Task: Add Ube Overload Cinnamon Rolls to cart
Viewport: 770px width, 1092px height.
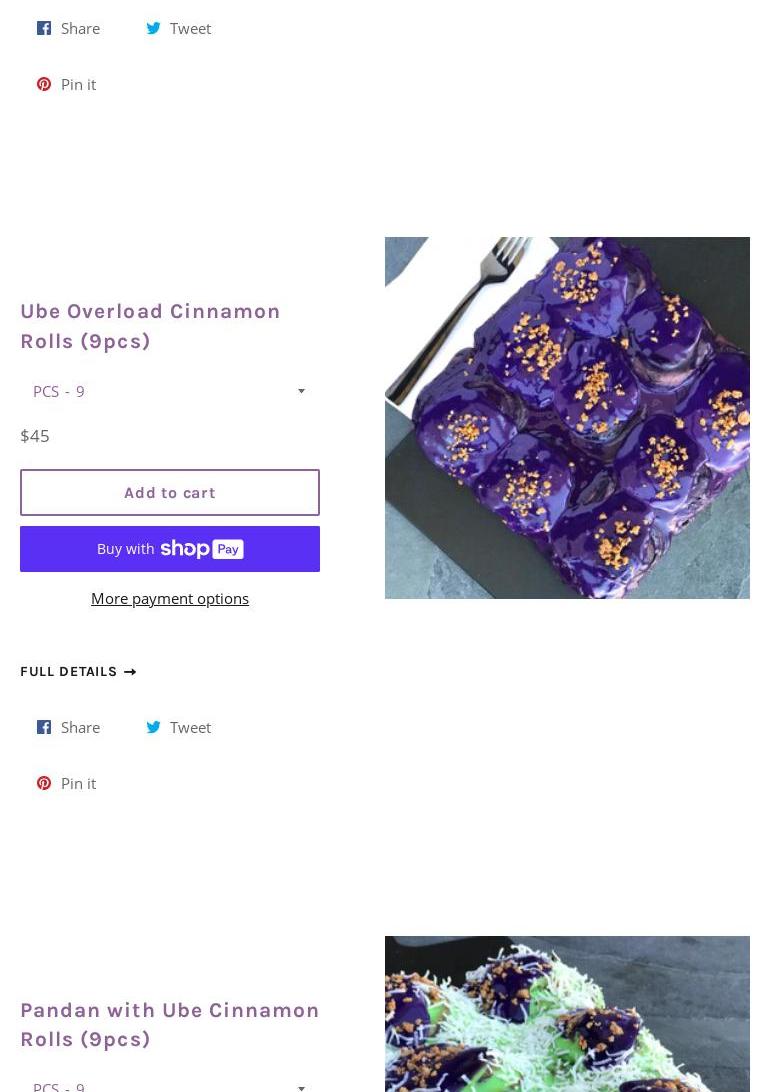Action: pyautogui.click(x=170, y=492)
